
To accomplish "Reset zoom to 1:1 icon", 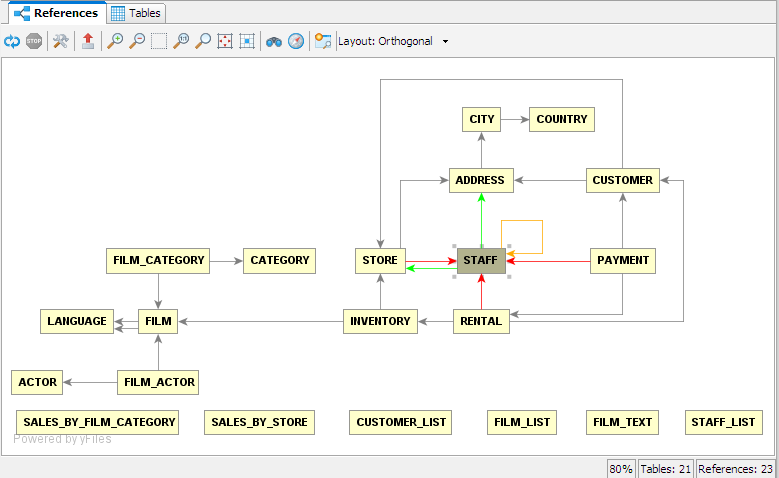I will tap(181, 42).
